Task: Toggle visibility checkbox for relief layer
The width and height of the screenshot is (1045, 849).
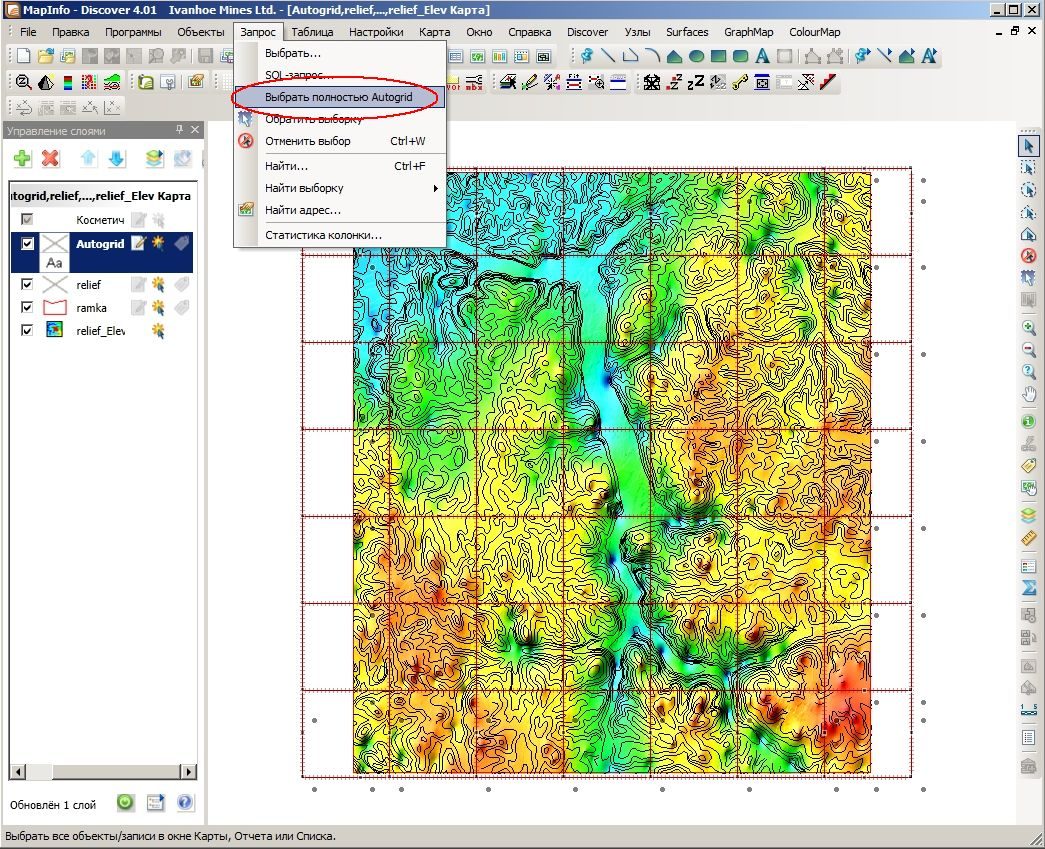Action: 27,285
